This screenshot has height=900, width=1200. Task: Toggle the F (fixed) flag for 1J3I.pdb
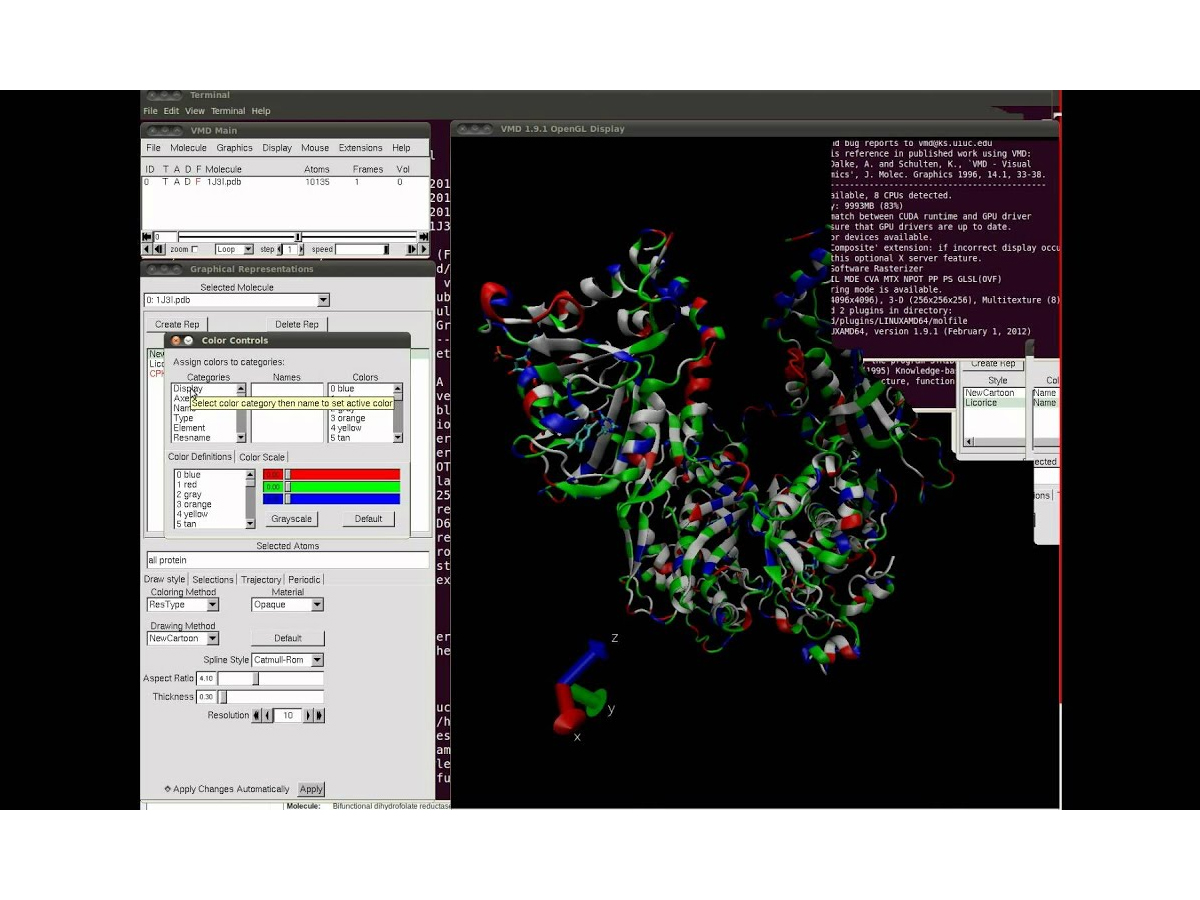tap(198, 182)
